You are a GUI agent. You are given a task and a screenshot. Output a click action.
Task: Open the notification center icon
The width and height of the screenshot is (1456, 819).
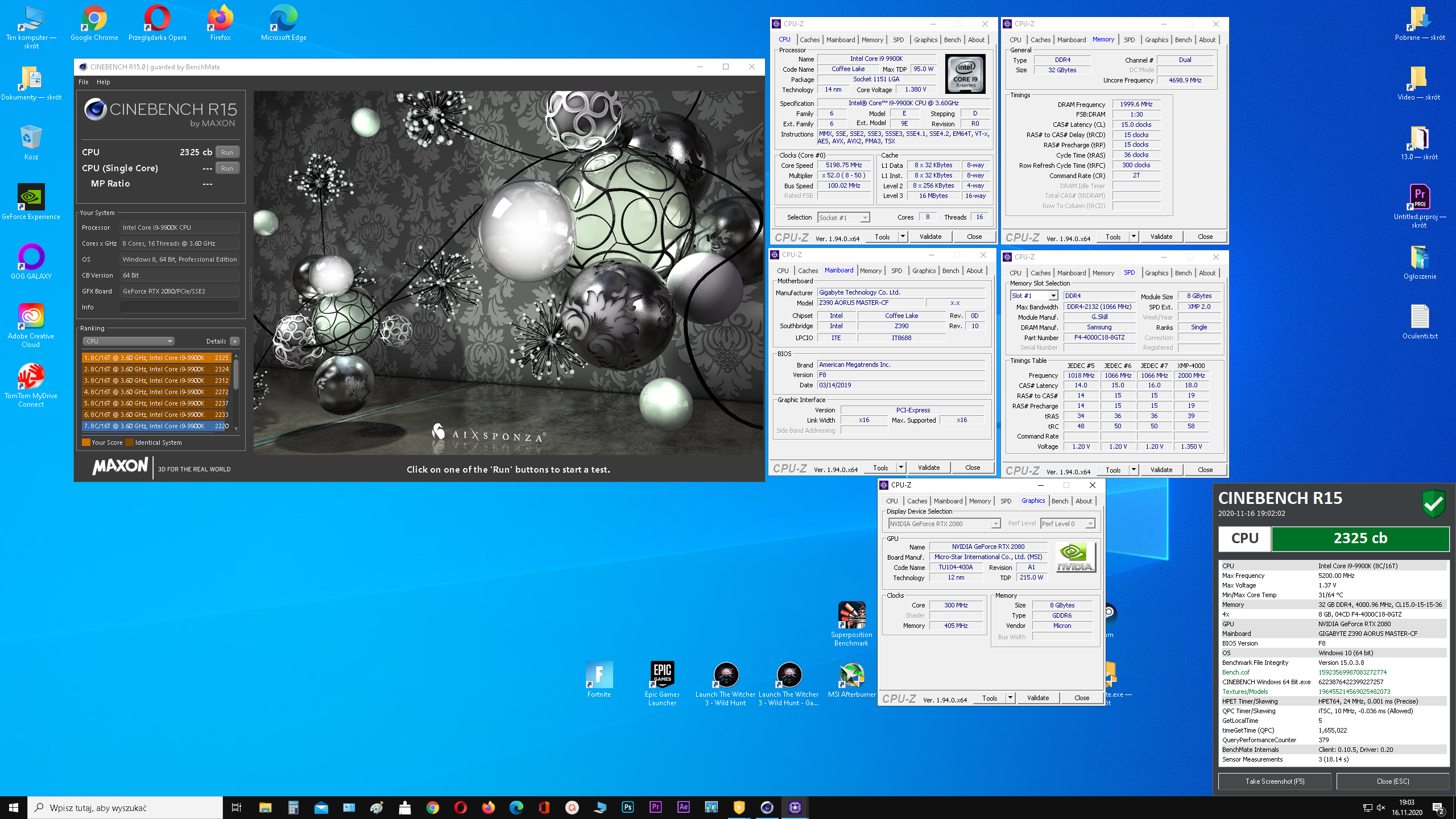[1438, 808]
